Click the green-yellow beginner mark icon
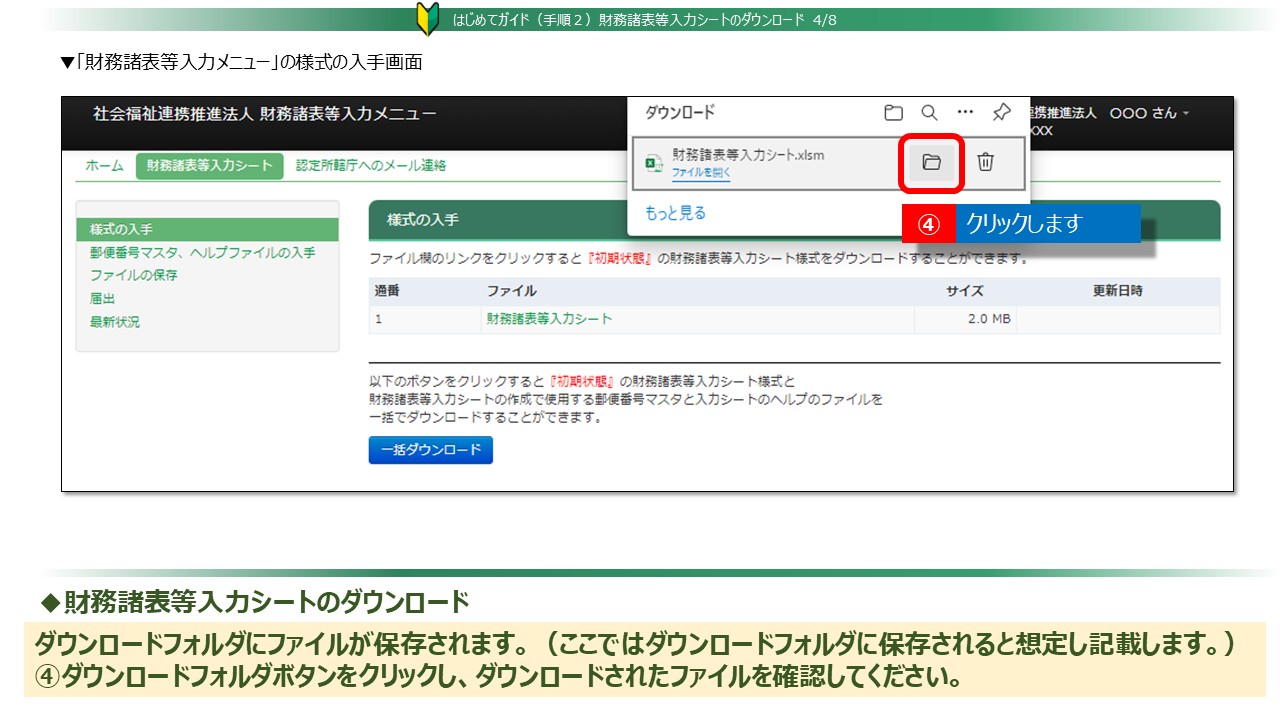Screen dimensions: 1280x720 427,19
